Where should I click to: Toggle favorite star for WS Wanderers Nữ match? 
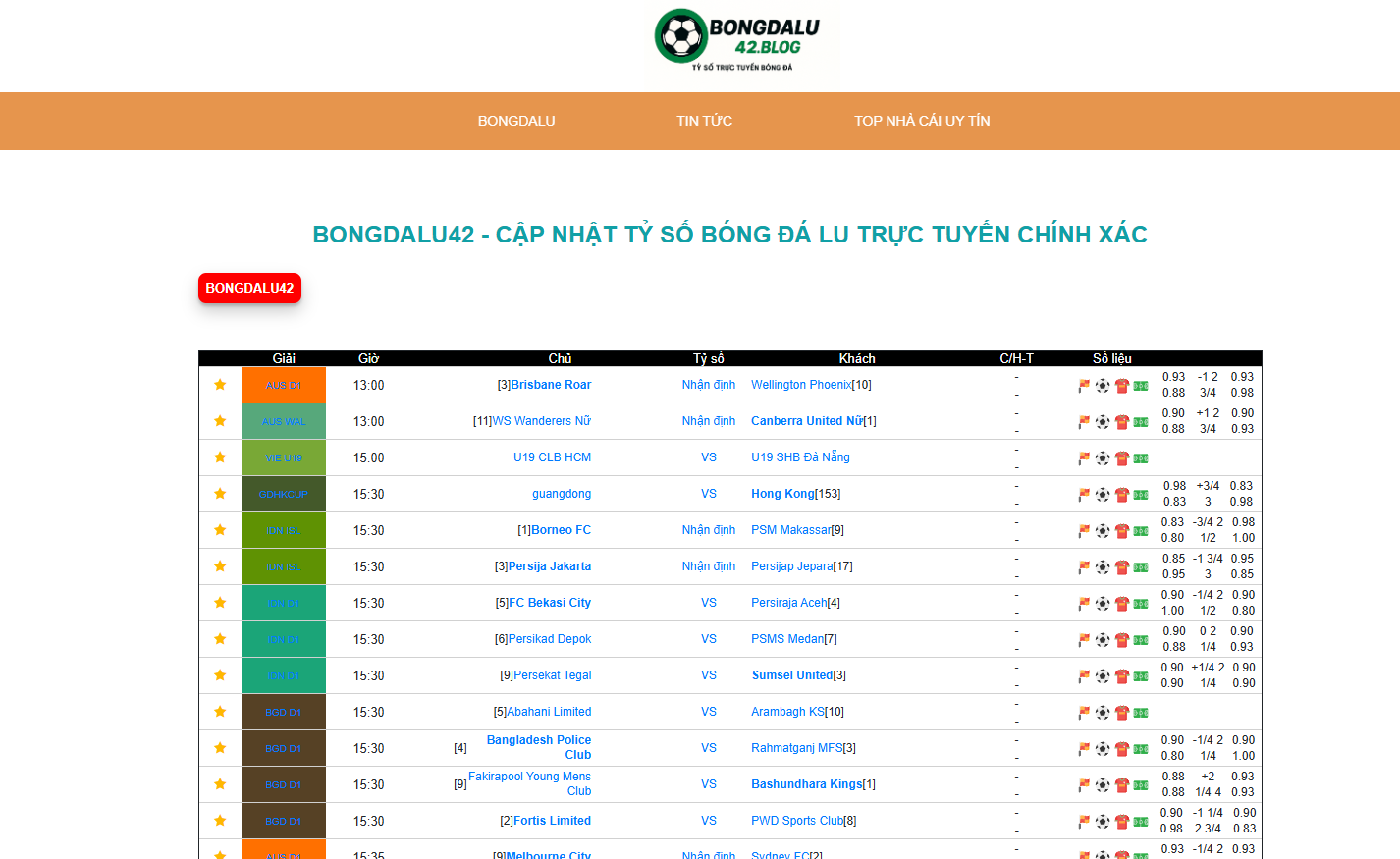pyautogui.click(x=220, y=421)
